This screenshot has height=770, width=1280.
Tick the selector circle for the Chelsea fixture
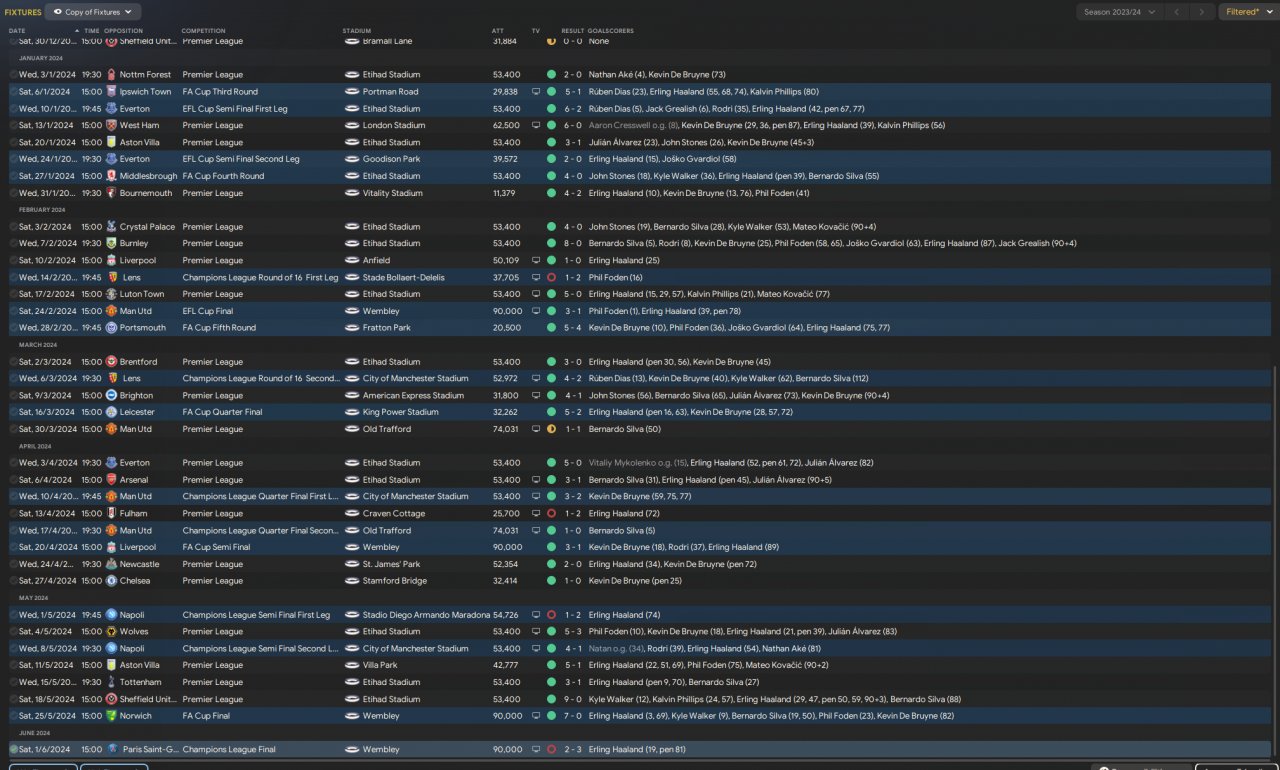(x=14, y=581)
